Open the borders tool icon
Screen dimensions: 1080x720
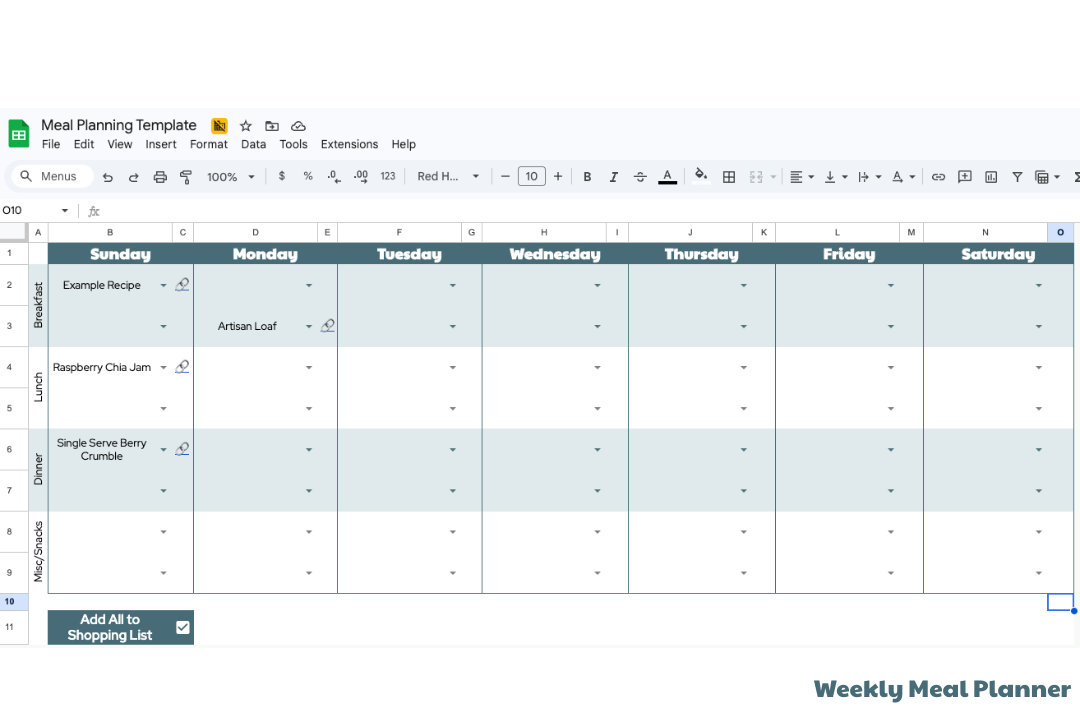click(x=729, y=177)
